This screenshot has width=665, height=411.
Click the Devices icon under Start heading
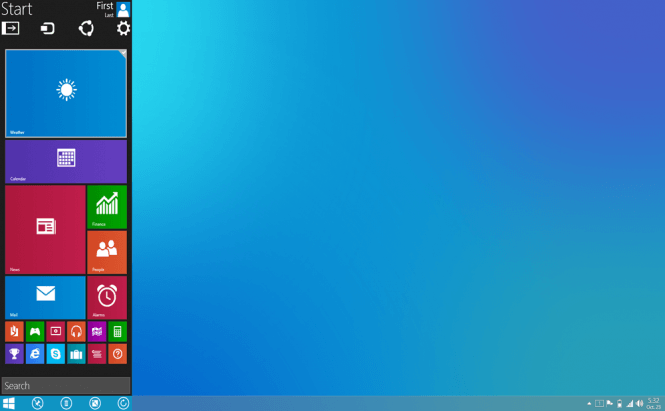coord(48,28)
